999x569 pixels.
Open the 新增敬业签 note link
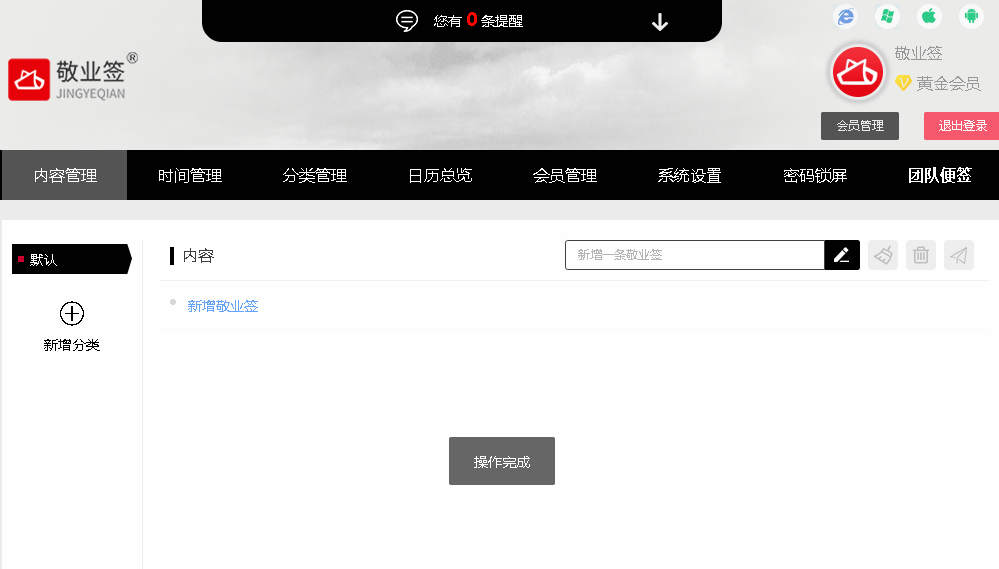point(222,306)
